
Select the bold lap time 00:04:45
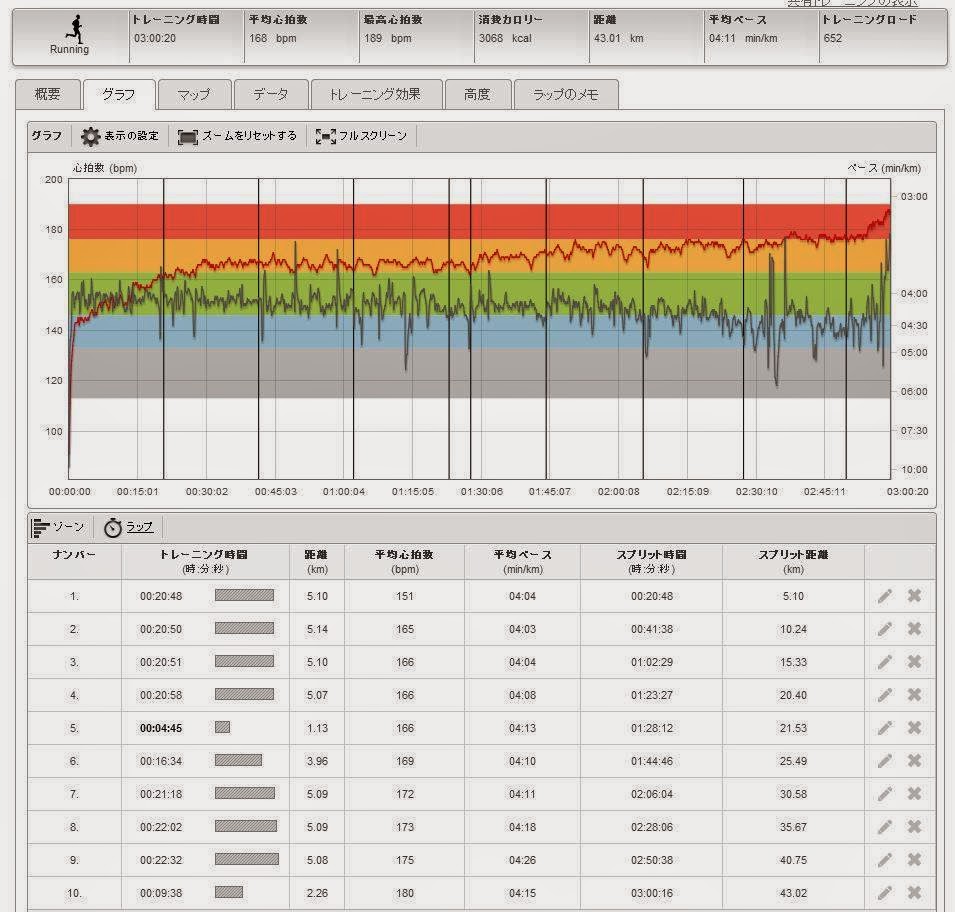pos(161,728)
